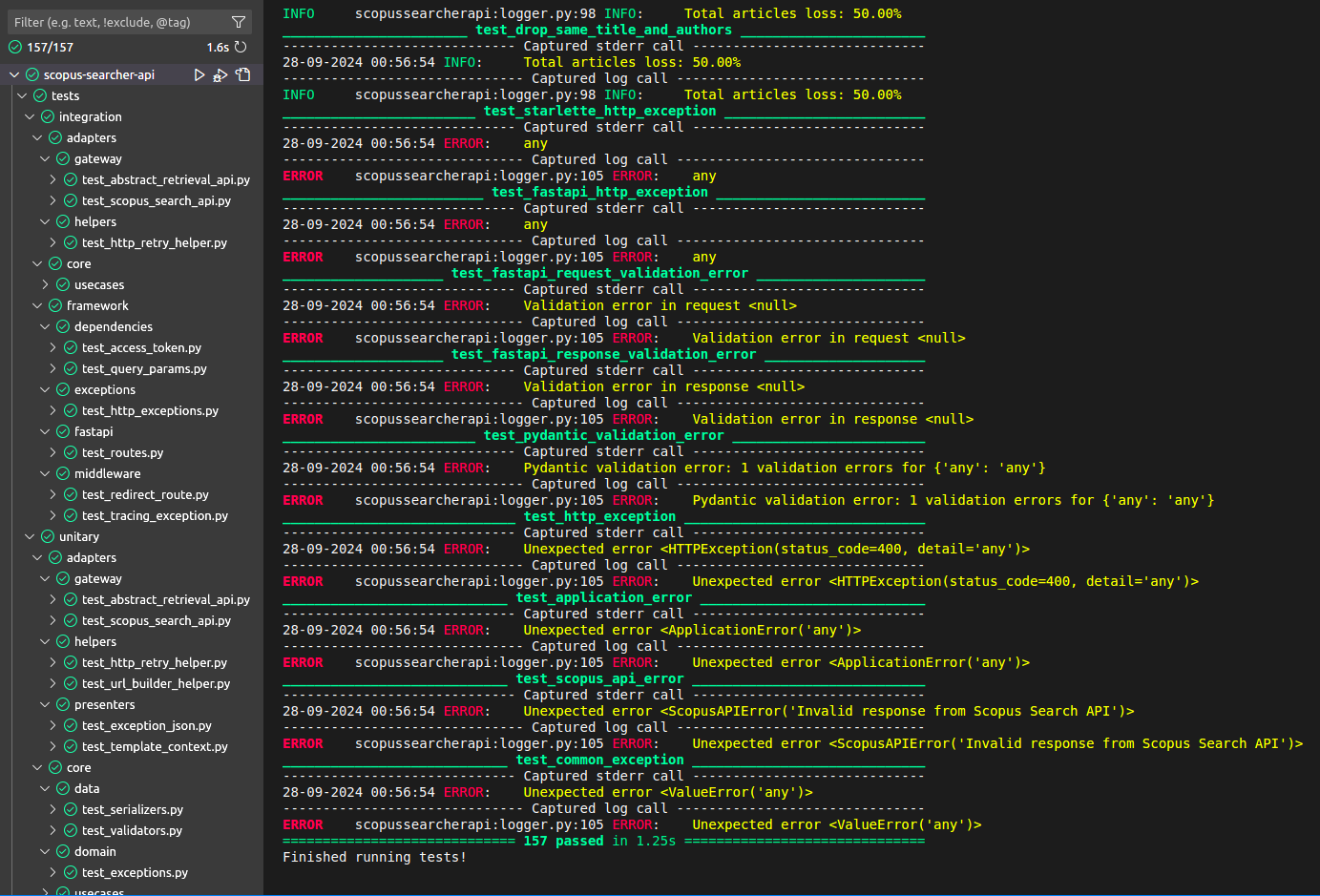This screenshot has height=896, width=1320.
Task: Click the test_common_exception header in output
Action: pos(599,760)
